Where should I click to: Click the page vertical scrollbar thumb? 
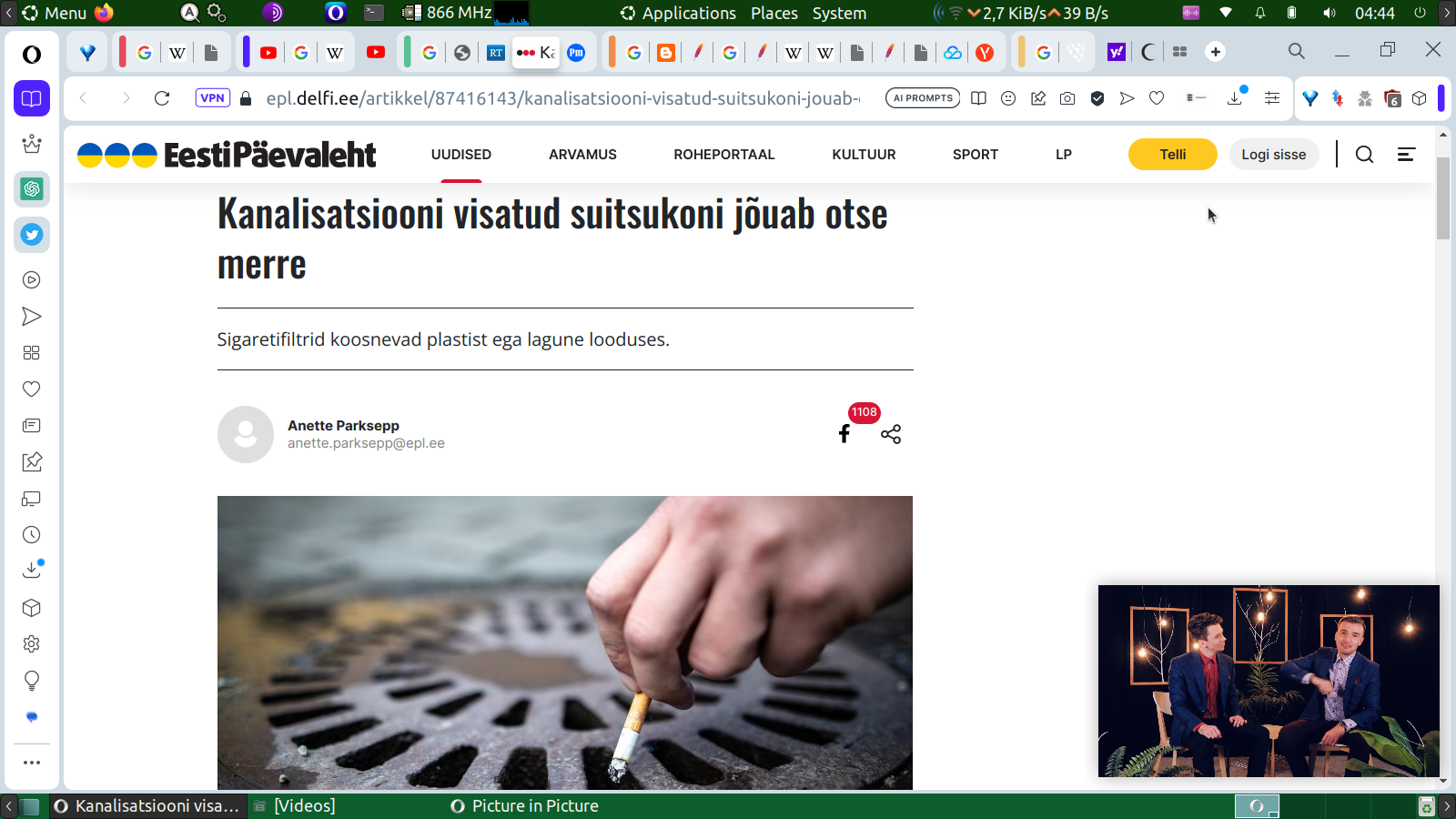point(1443,197)
